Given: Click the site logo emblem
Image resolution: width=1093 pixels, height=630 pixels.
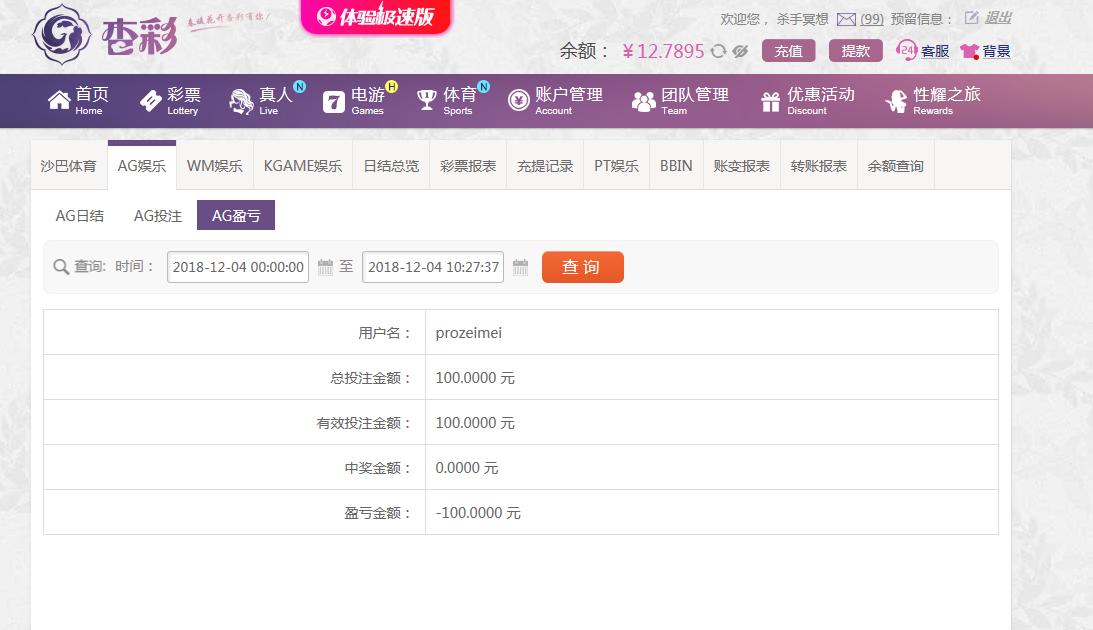Looking at the screenshot, I should click(61, 34).
